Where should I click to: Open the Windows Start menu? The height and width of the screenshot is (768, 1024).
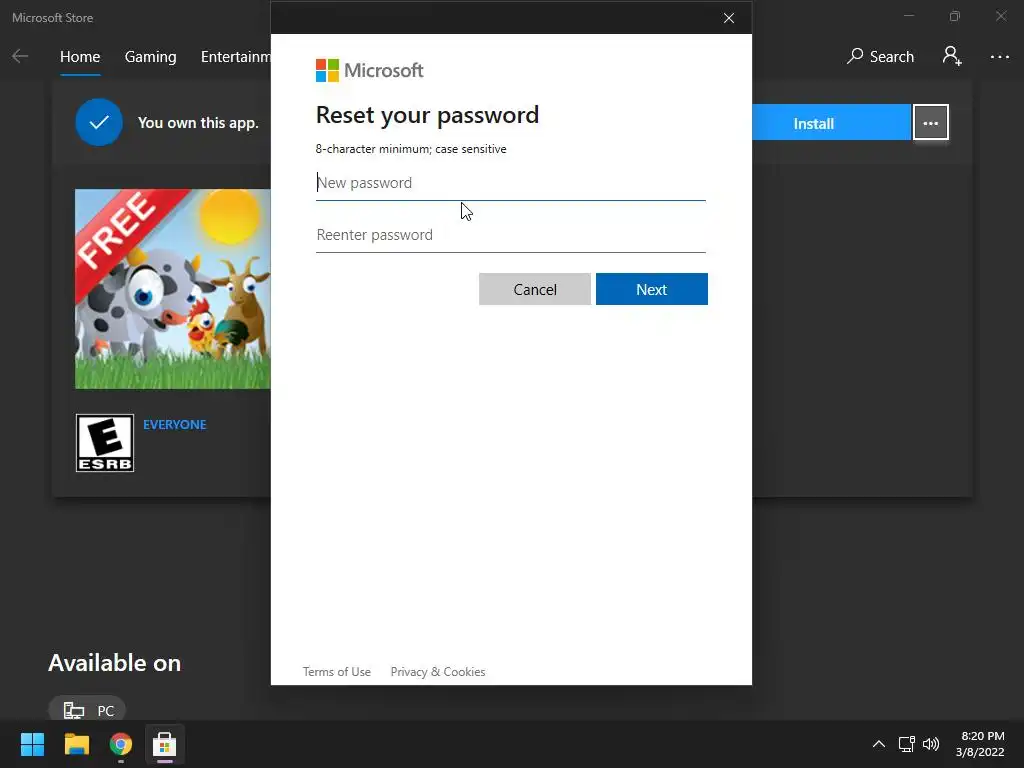pyautogui.click(x=32, y=744)
